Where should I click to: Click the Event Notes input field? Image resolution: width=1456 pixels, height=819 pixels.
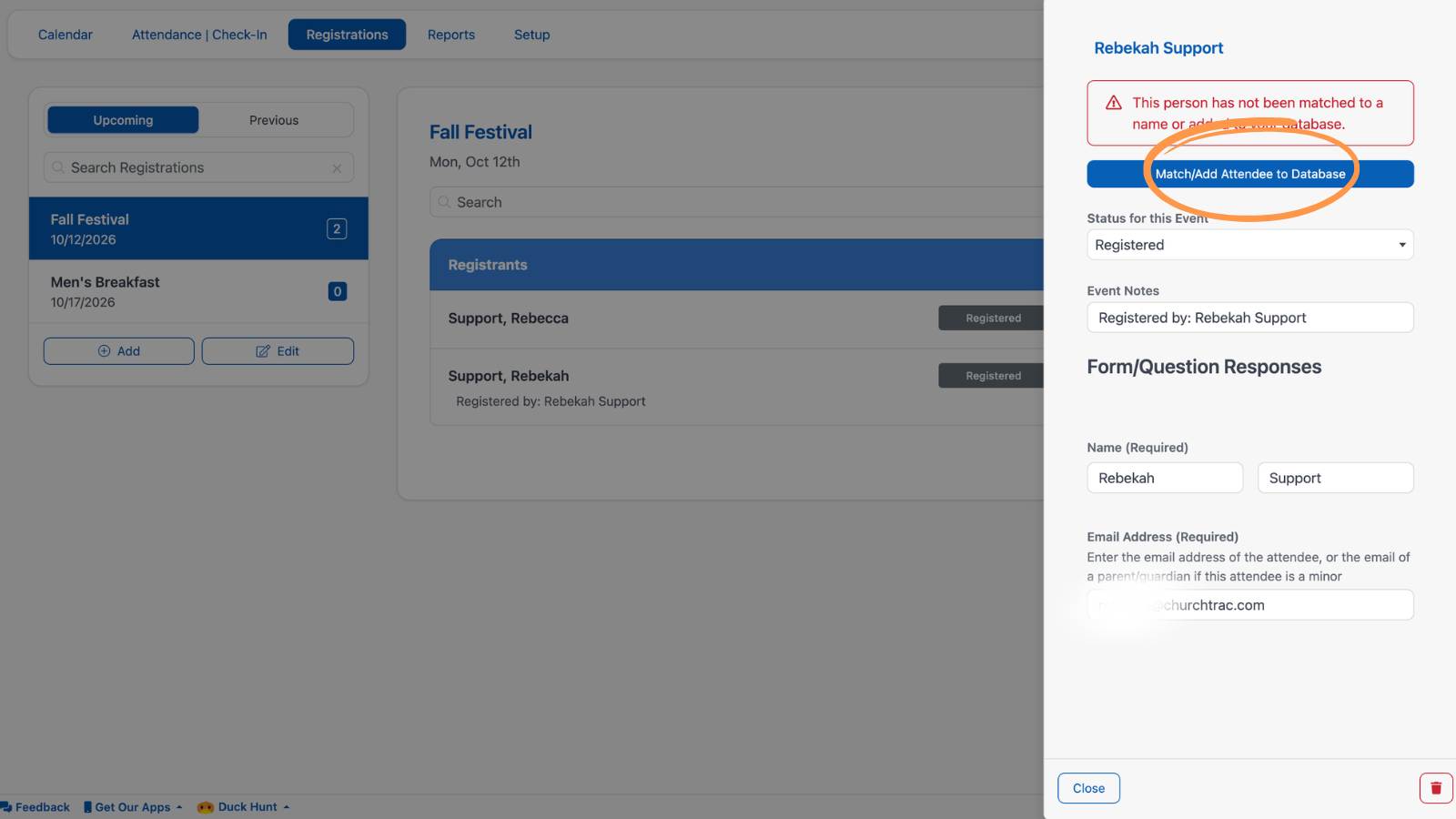point(1249,318)
